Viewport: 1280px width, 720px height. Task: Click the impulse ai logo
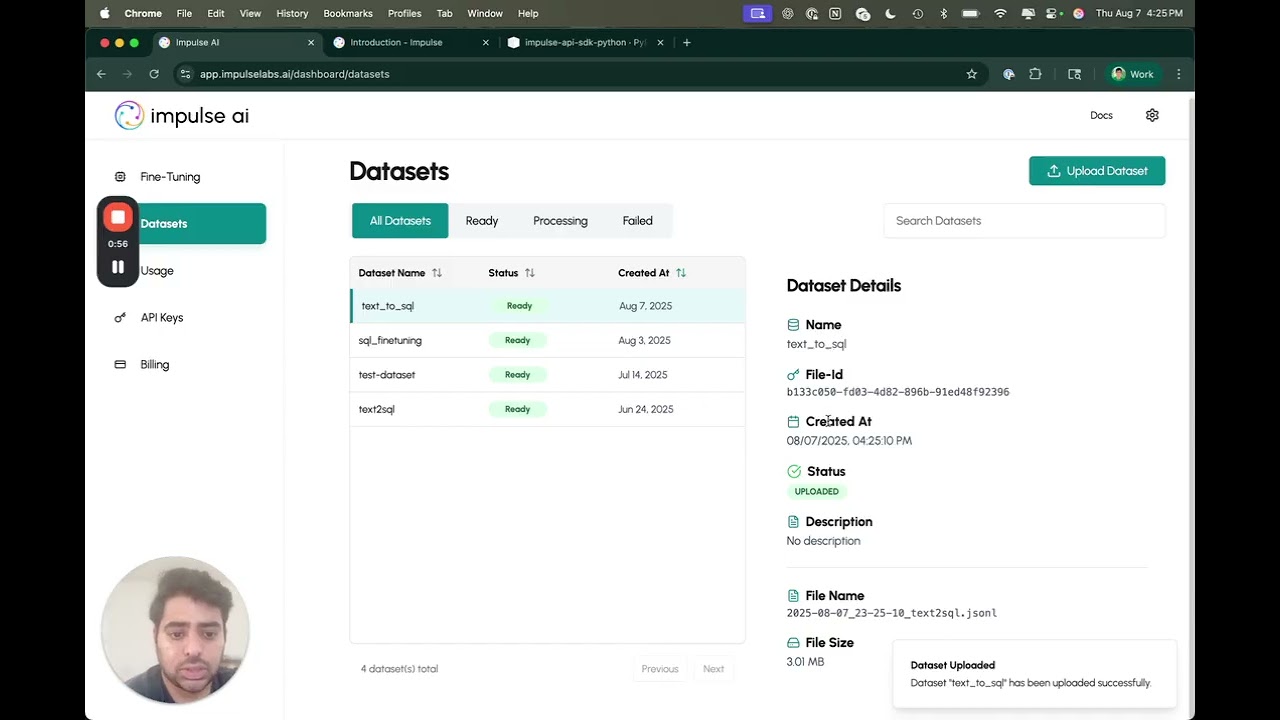[182, 116]
